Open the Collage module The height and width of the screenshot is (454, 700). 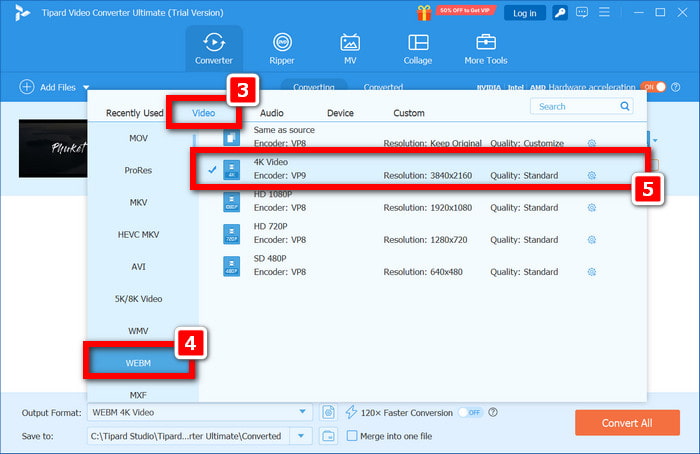click(x=418, y=49)
